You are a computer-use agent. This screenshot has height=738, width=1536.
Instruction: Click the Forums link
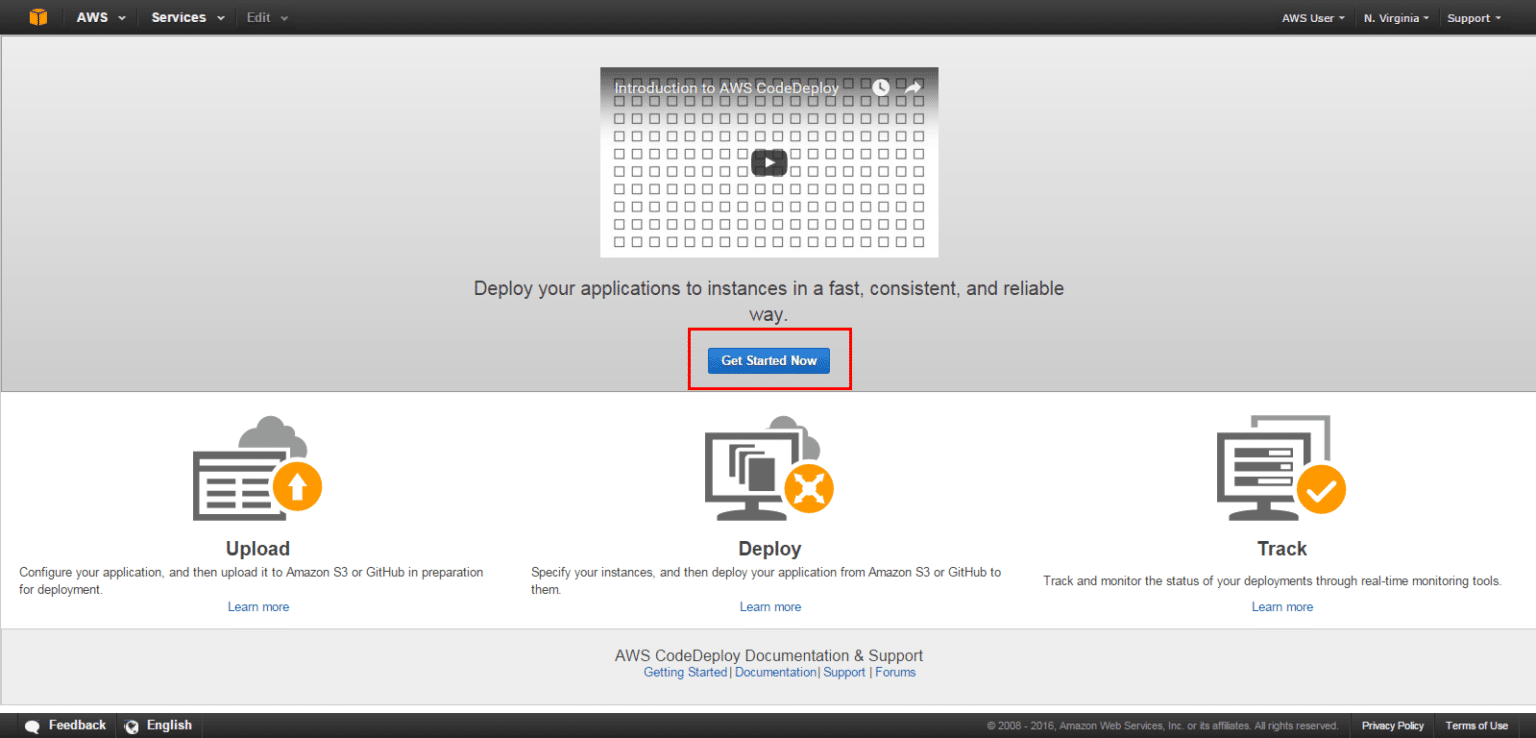[895, 672]
